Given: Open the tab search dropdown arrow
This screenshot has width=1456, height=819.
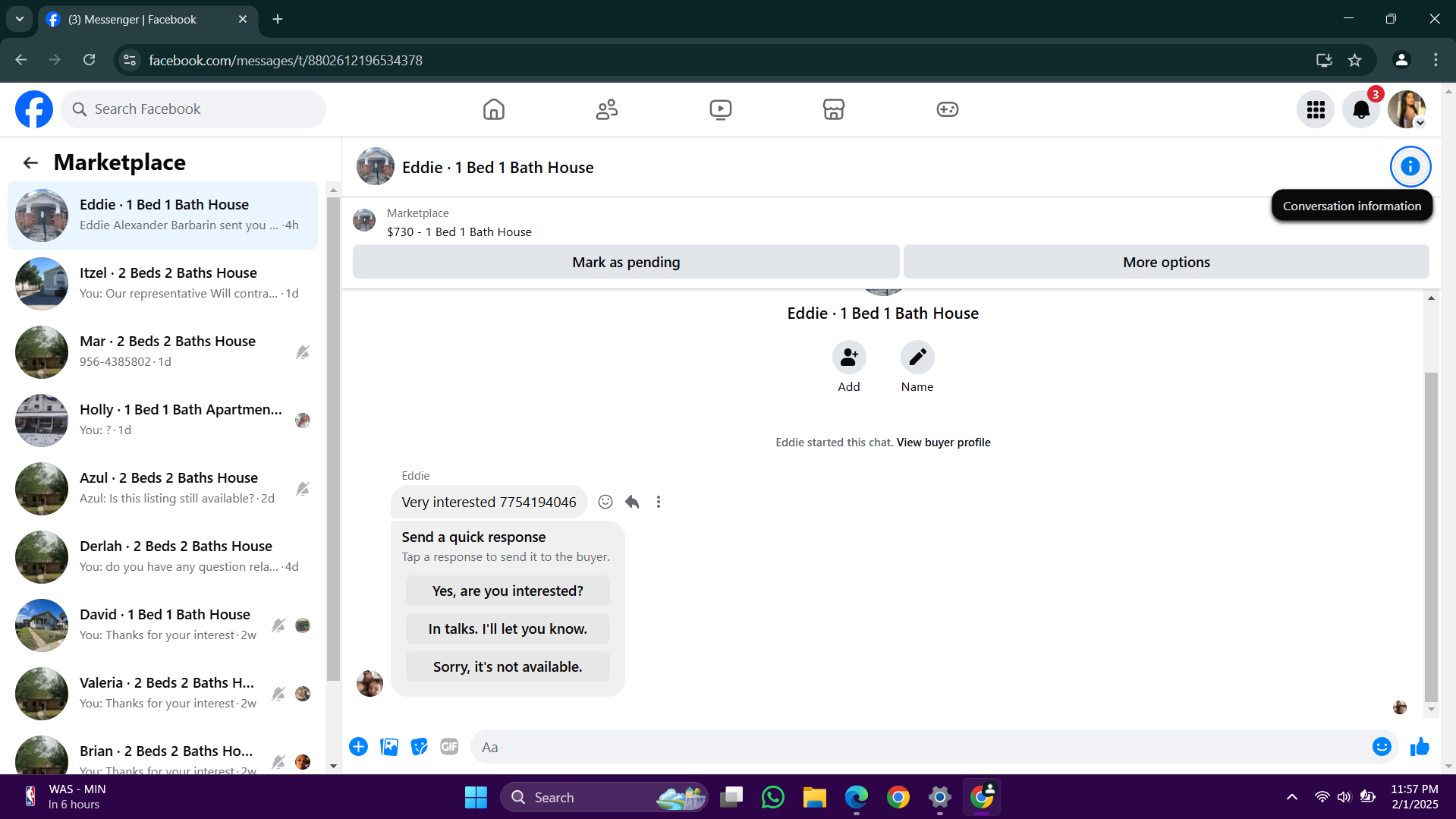Looking at the screenshot, I should coord(20,19).
